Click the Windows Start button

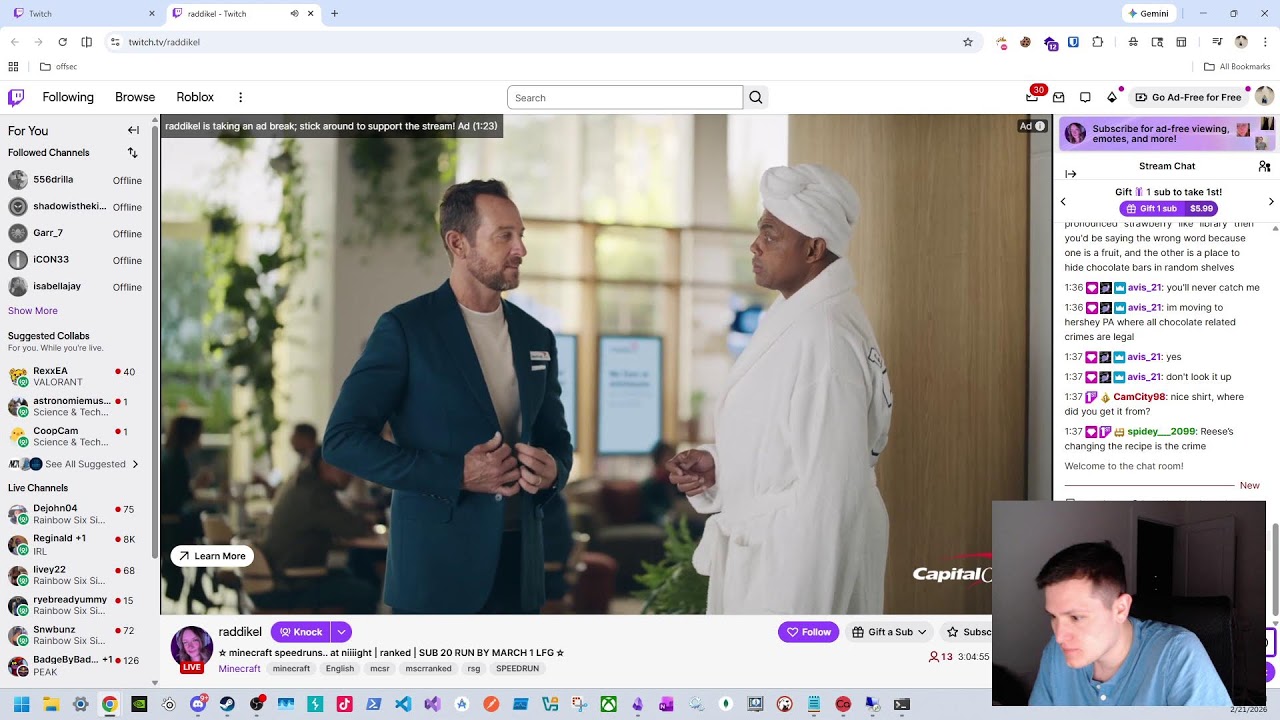21,704
